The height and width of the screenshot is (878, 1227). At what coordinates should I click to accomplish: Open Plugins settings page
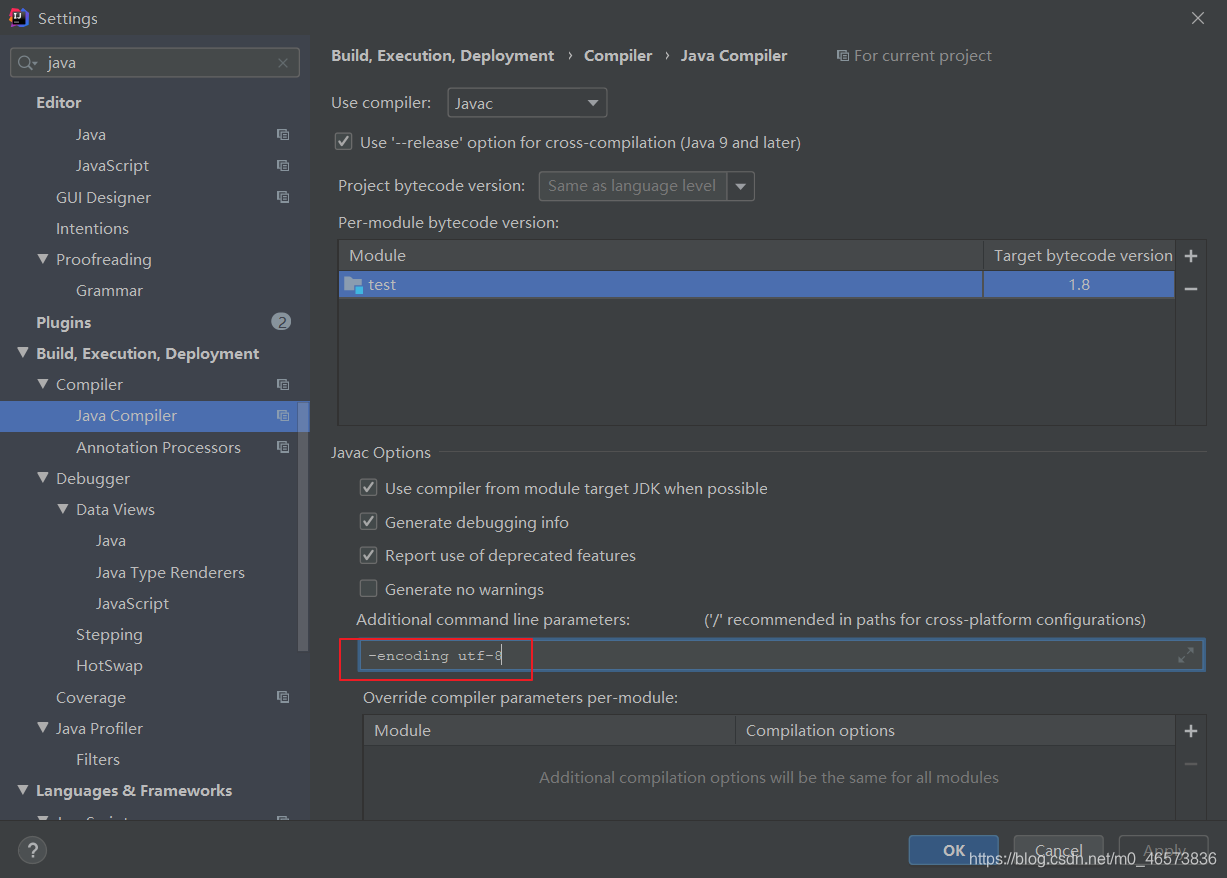tap(63, 322)
